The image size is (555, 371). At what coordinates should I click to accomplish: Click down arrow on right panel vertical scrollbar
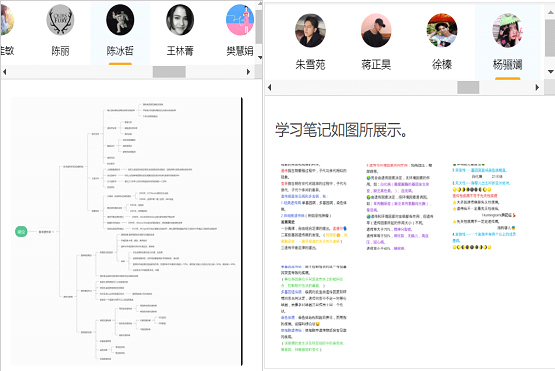click(550, 72)
